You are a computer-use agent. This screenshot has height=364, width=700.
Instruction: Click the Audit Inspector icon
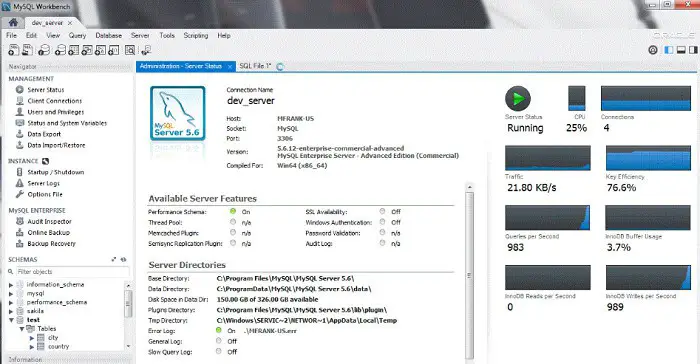click(x=20, y=221)
